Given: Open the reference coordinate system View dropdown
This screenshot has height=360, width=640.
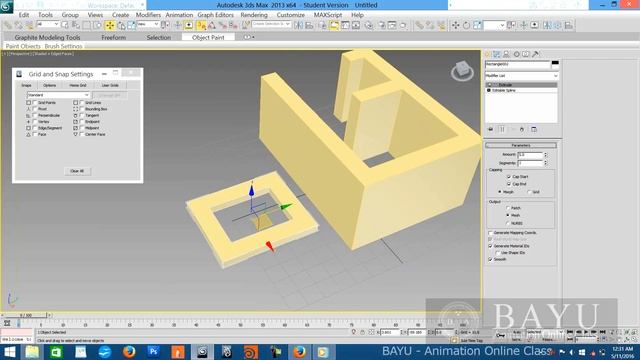Looking at the screenshot, I should coord(148,24).
